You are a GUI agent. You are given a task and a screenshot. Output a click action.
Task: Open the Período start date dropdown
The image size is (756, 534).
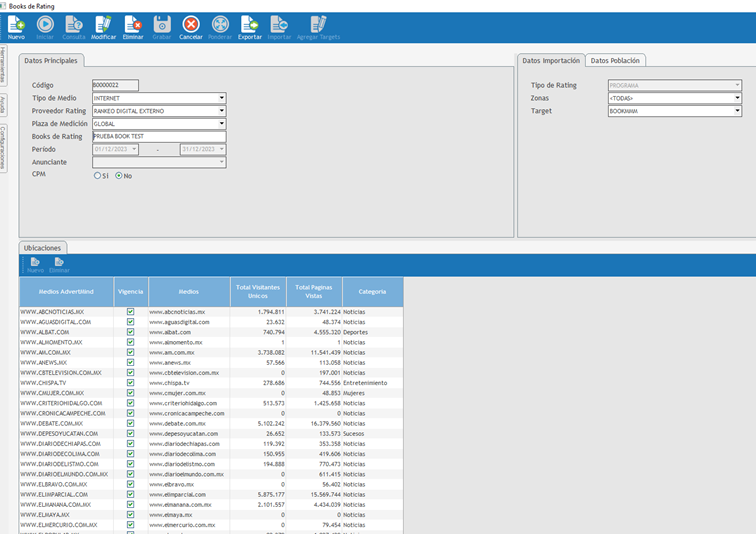click(134, 149)
